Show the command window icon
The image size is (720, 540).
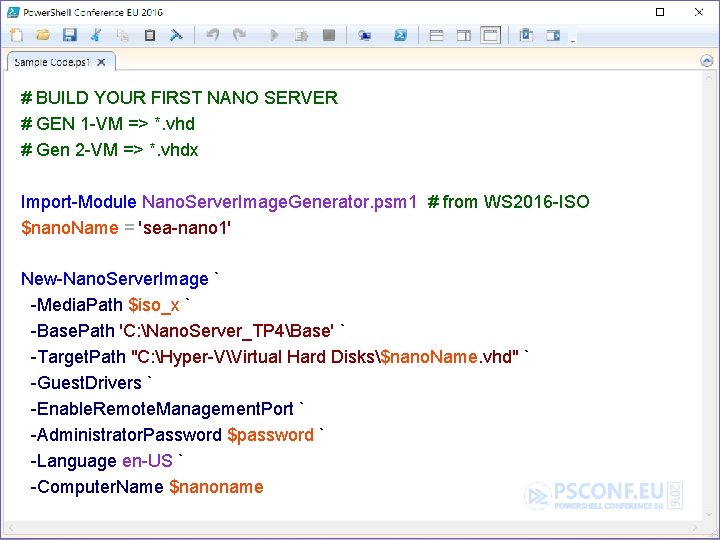point(526,35)
